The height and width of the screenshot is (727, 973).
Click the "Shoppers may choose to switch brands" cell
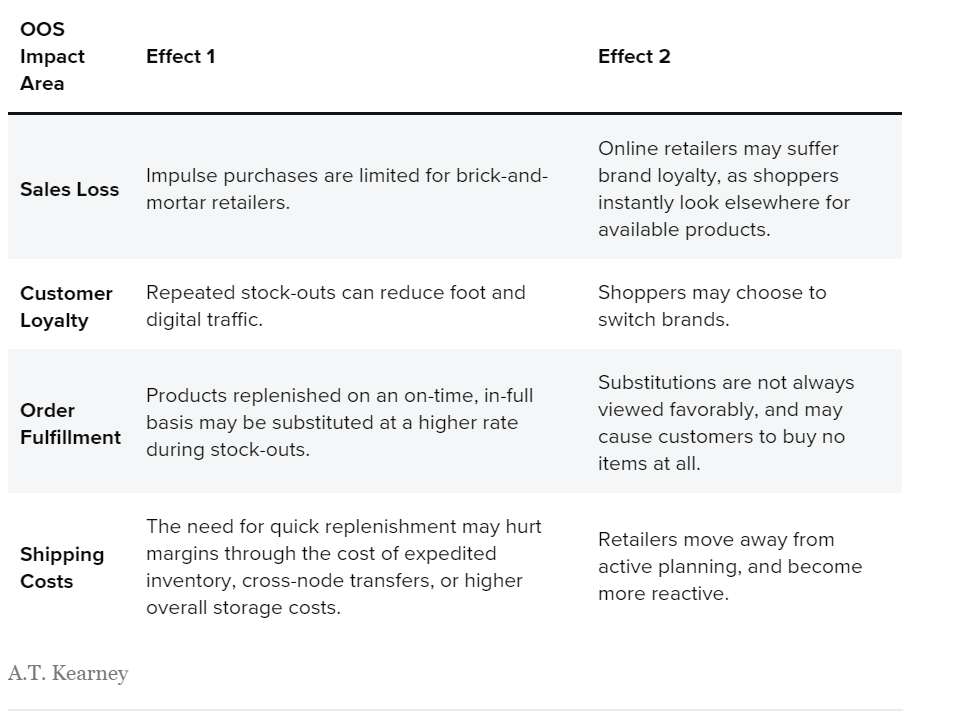point(712,307)
